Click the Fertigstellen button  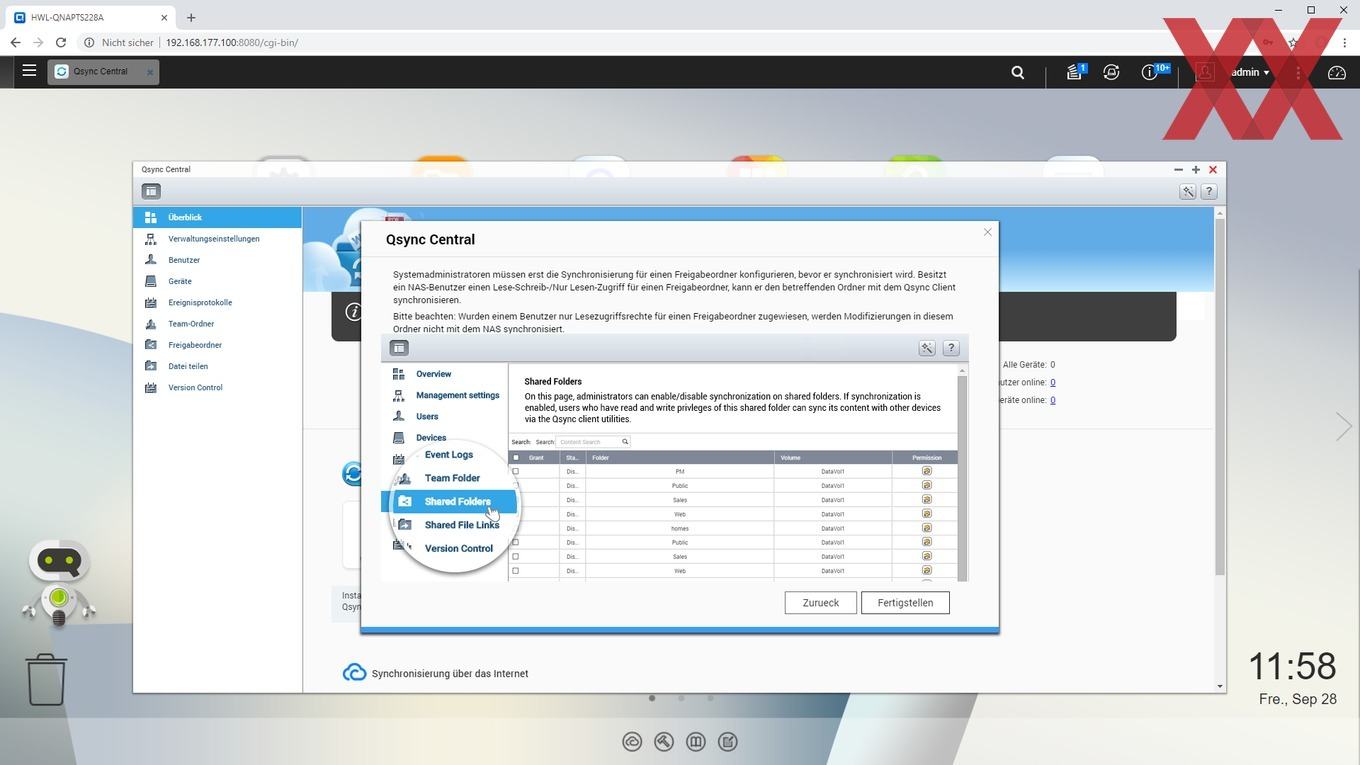[x=905, y=603]
